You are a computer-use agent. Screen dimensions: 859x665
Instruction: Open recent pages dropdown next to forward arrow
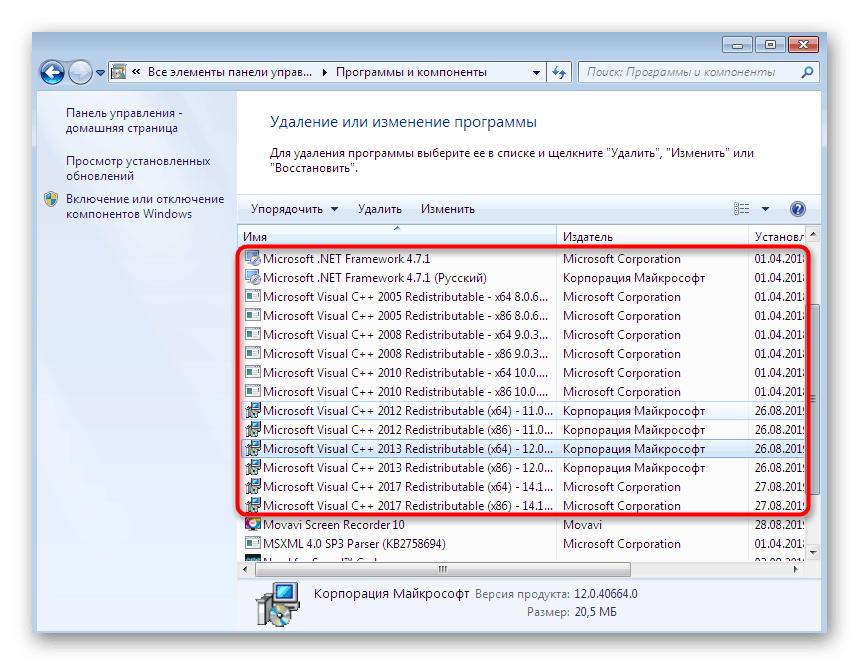click(100, 72)
